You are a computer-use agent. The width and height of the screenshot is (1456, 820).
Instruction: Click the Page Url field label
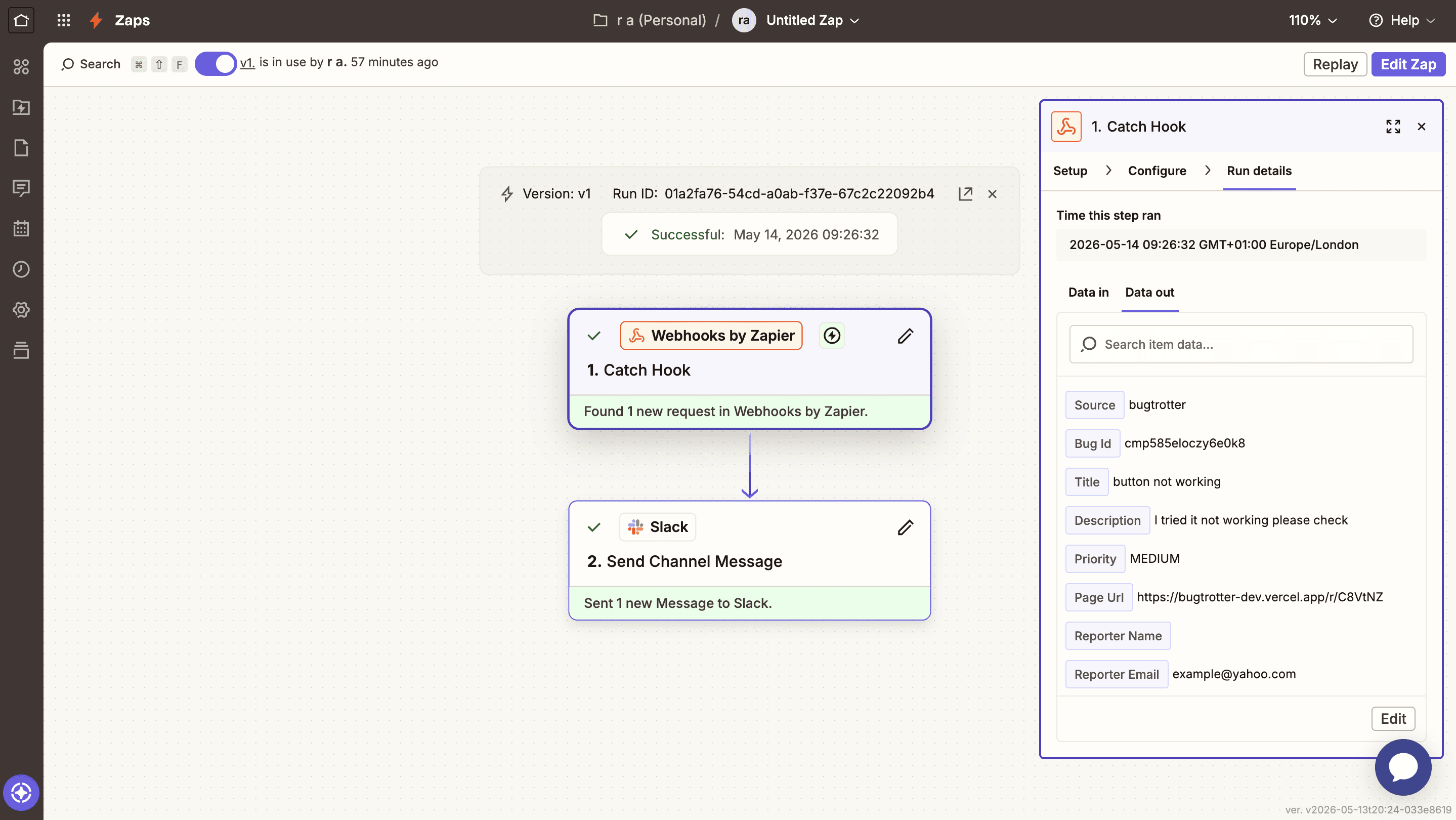pyautogui.click(x=1099, y=597)
